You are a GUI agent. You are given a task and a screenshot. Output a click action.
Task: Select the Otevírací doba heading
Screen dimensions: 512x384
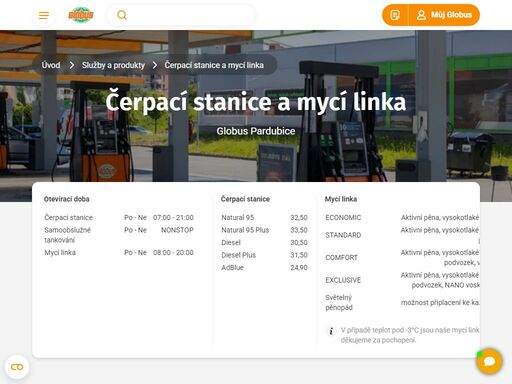(x=67, y=199)
